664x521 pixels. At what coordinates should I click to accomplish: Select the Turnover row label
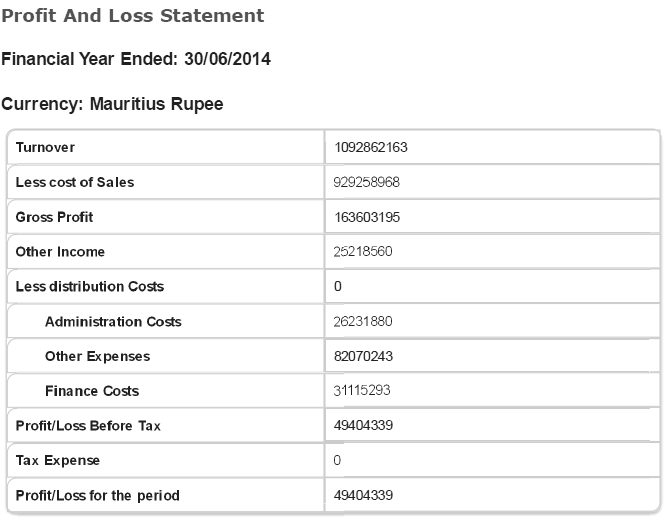click(x=46, y=148)
